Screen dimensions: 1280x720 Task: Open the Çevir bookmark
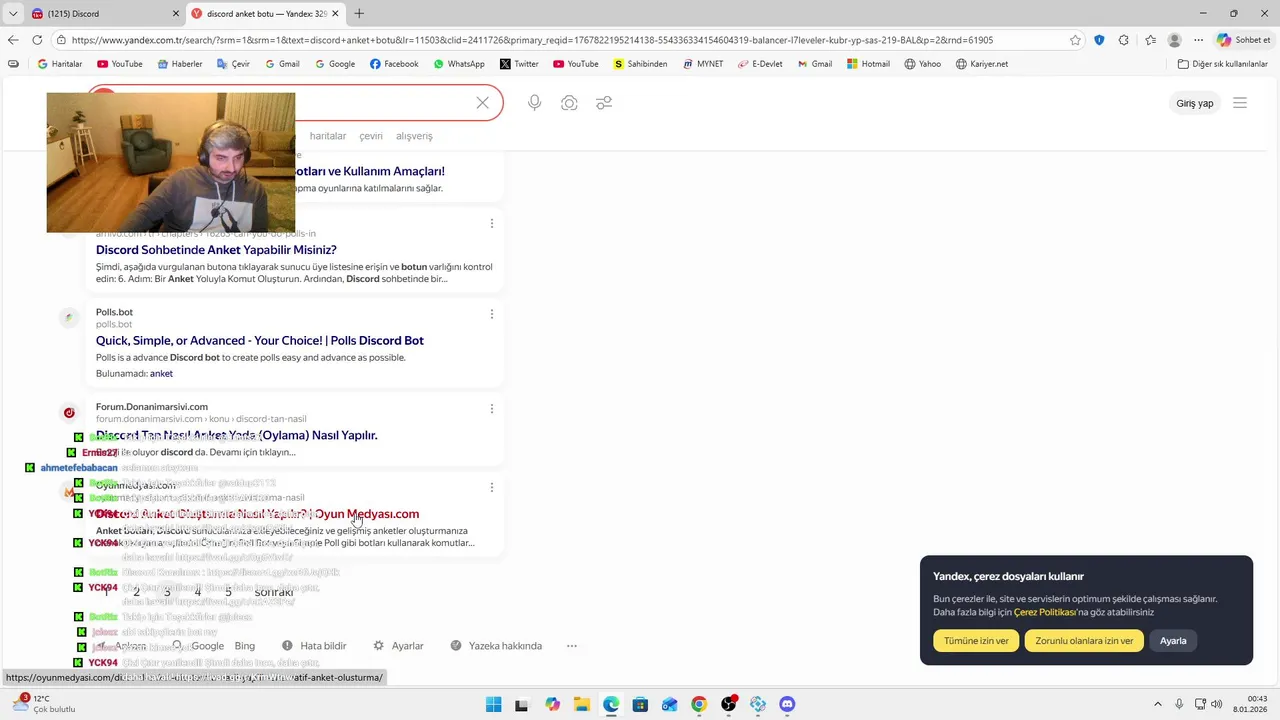point(233,64)
